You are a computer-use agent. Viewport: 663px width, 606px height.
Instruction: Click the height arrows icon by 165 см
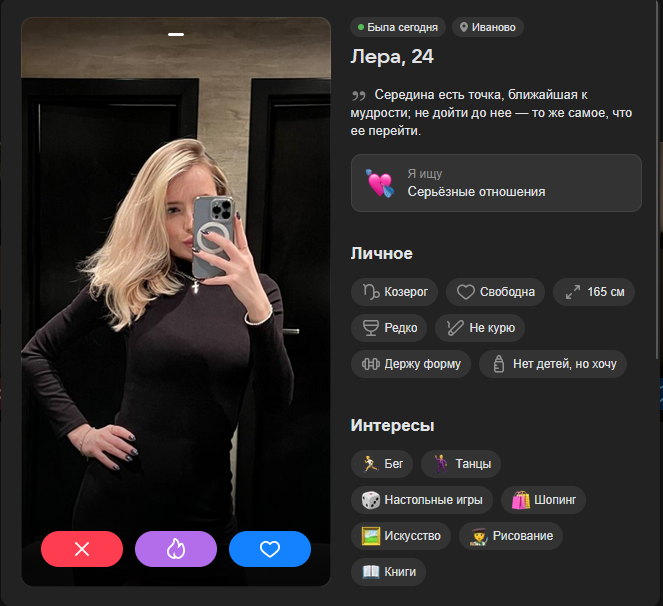click(x=573, y=292)
